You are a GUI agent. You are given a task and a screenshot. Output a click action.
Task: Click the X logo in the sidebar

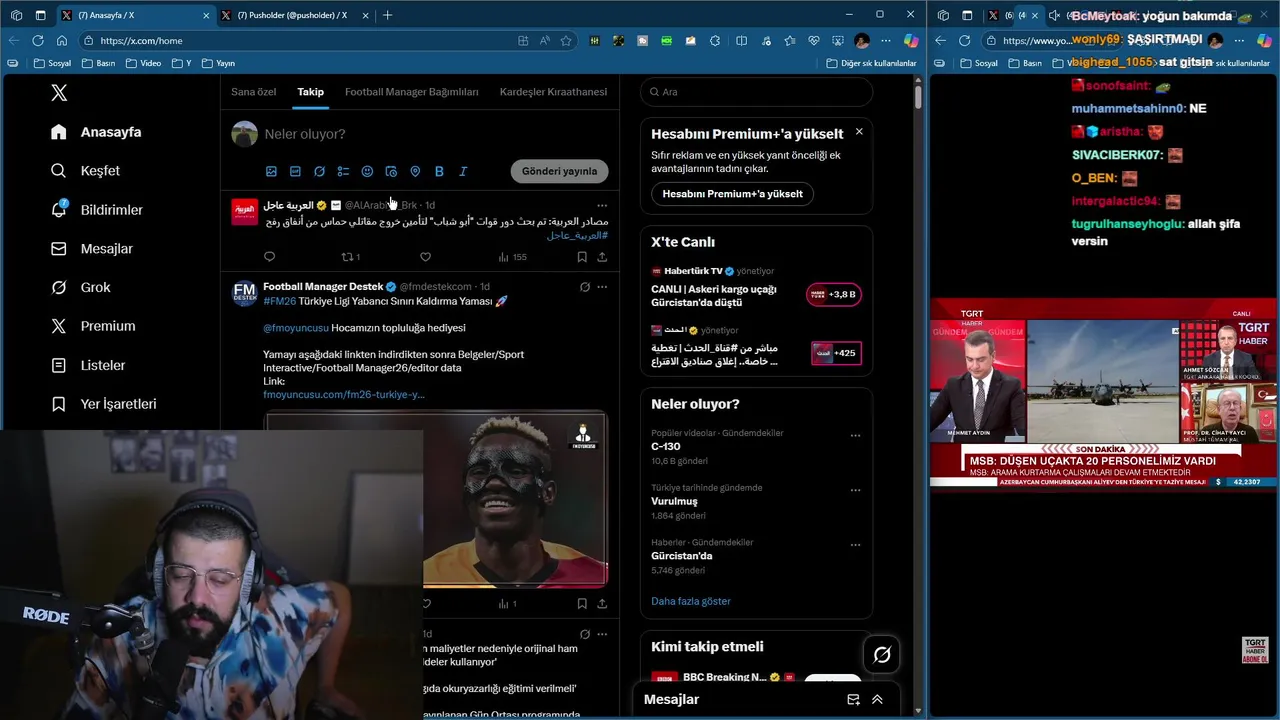pos(59,93)
